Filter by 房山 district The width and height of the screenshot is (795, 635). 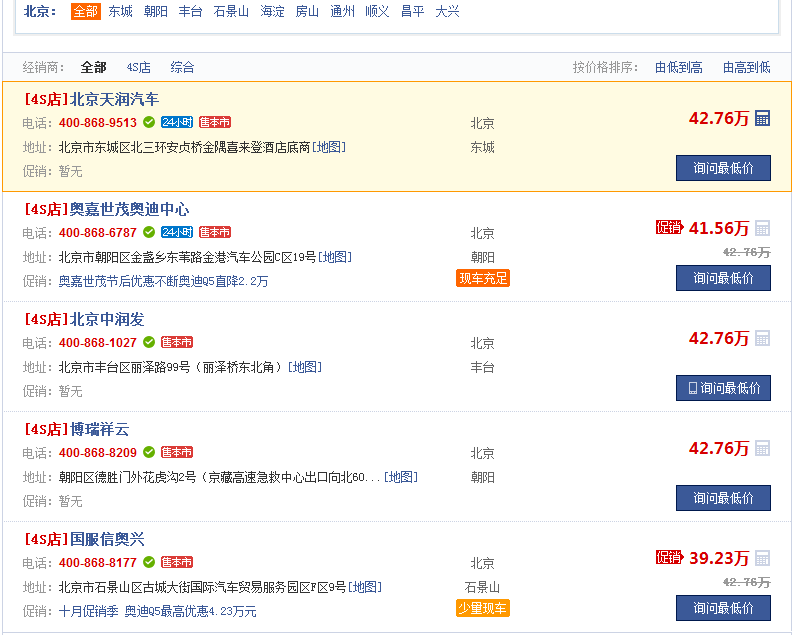(x=307, y=11)
